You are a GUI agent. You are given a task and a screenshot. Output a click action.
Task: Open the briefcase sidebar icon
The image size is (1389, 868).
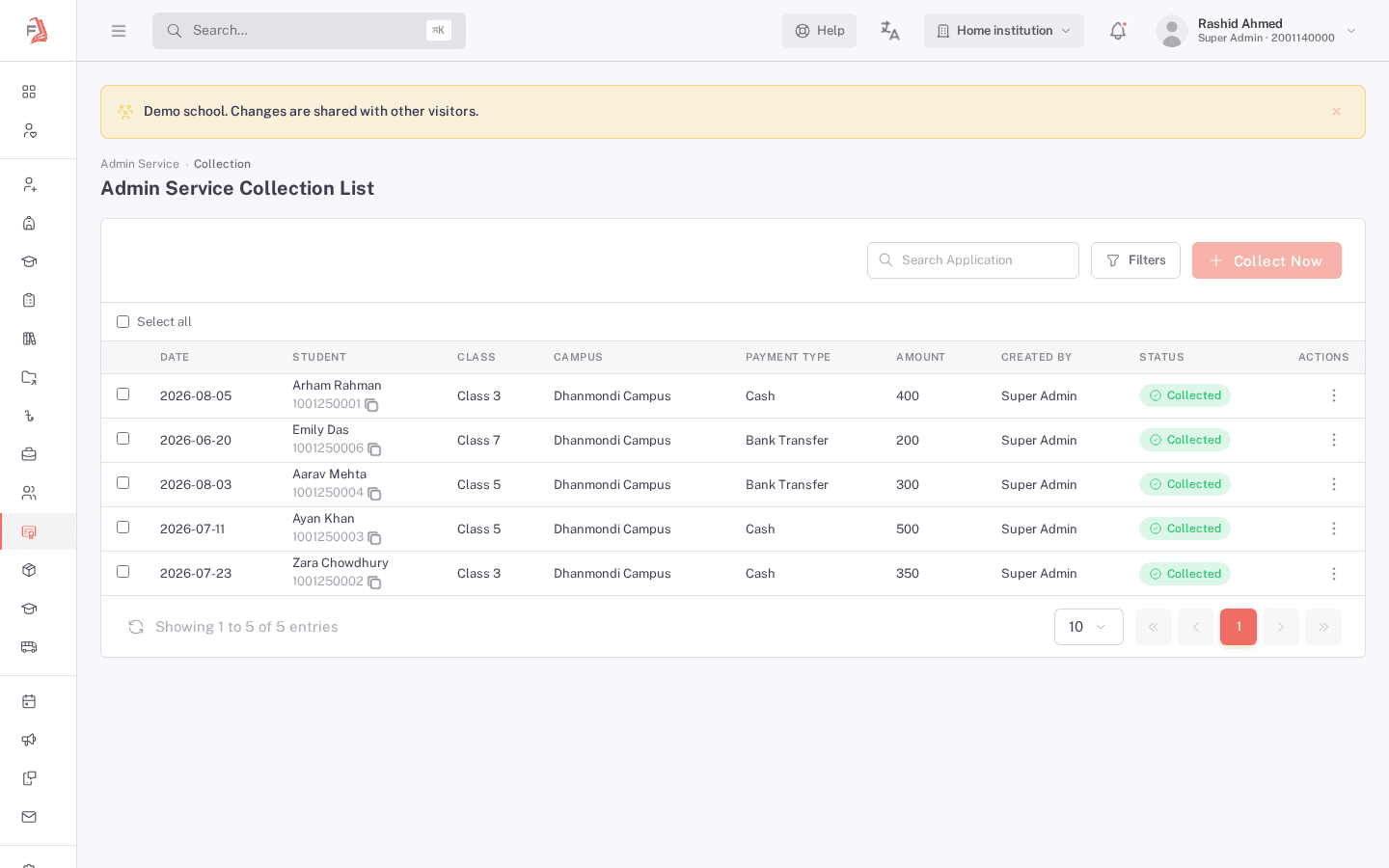point(29,454)
